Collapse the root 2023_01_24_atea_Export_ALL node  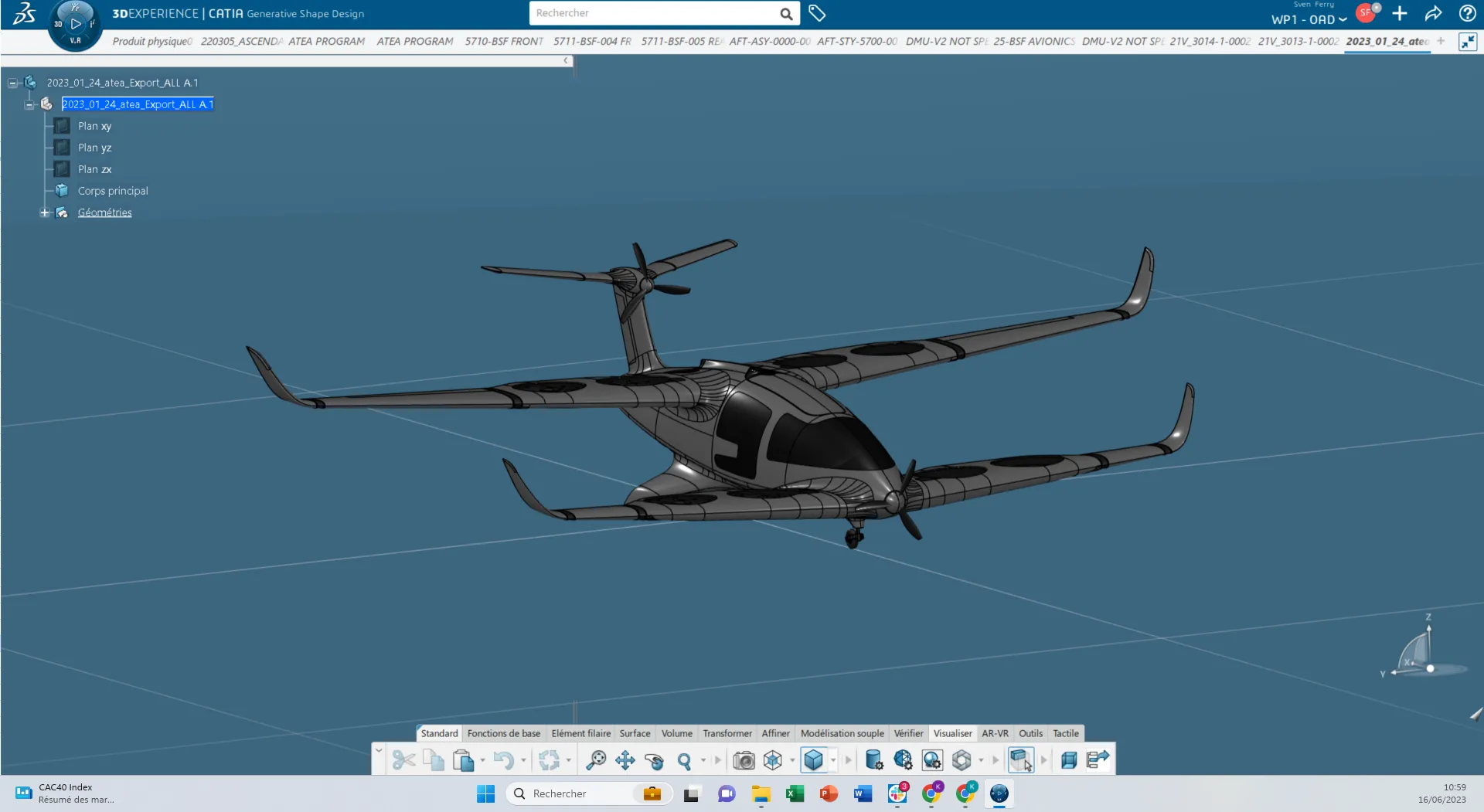[13, 83]
